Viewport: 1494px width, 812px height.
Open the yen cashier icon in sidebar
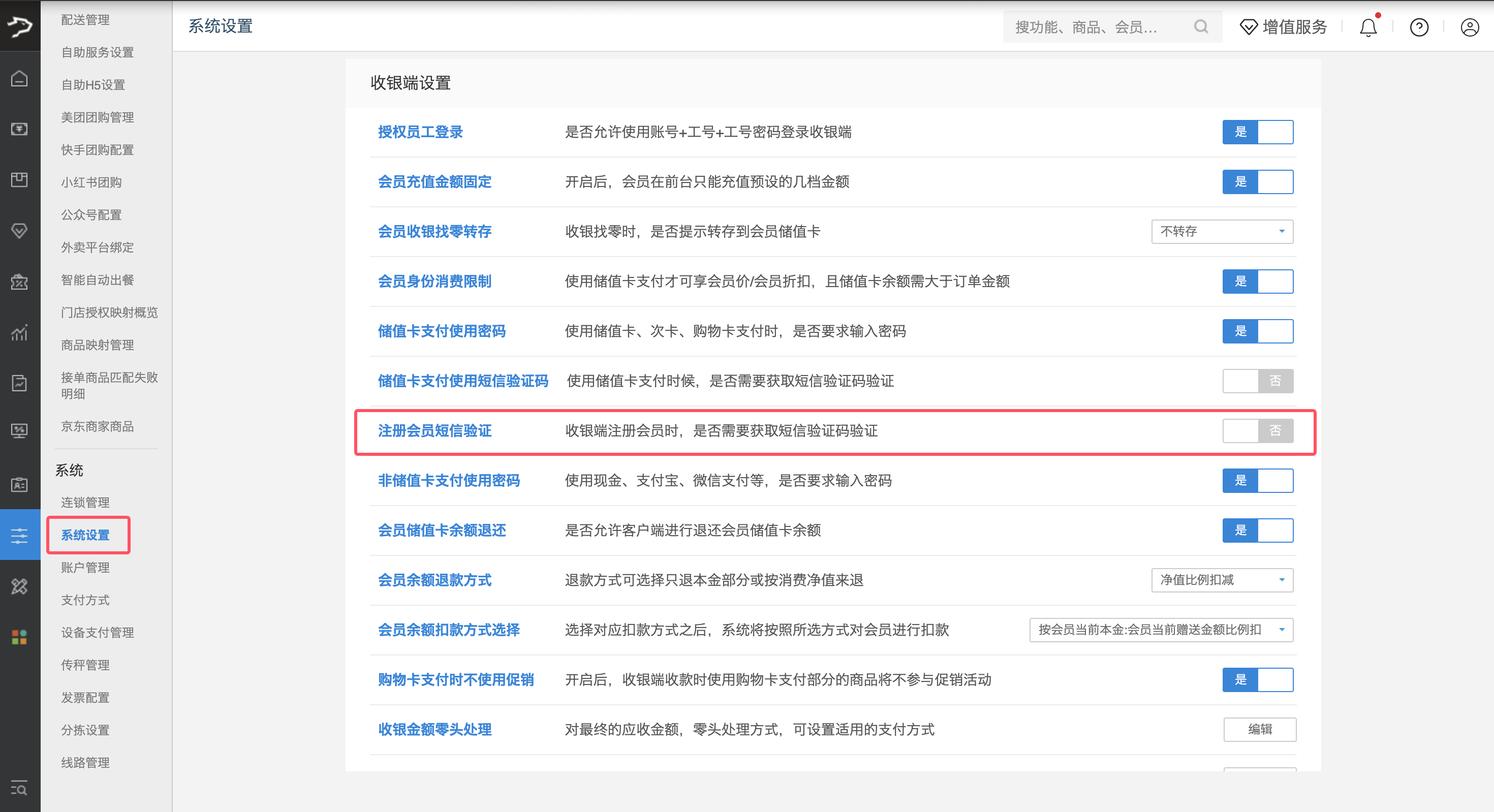click(x=20, y=129)
